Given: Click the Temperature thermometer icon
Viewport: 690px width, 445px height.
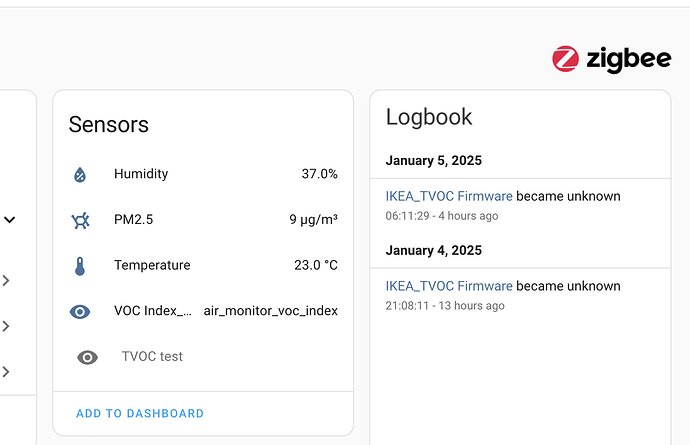Looking at the screenshot, I should [81, 266].
